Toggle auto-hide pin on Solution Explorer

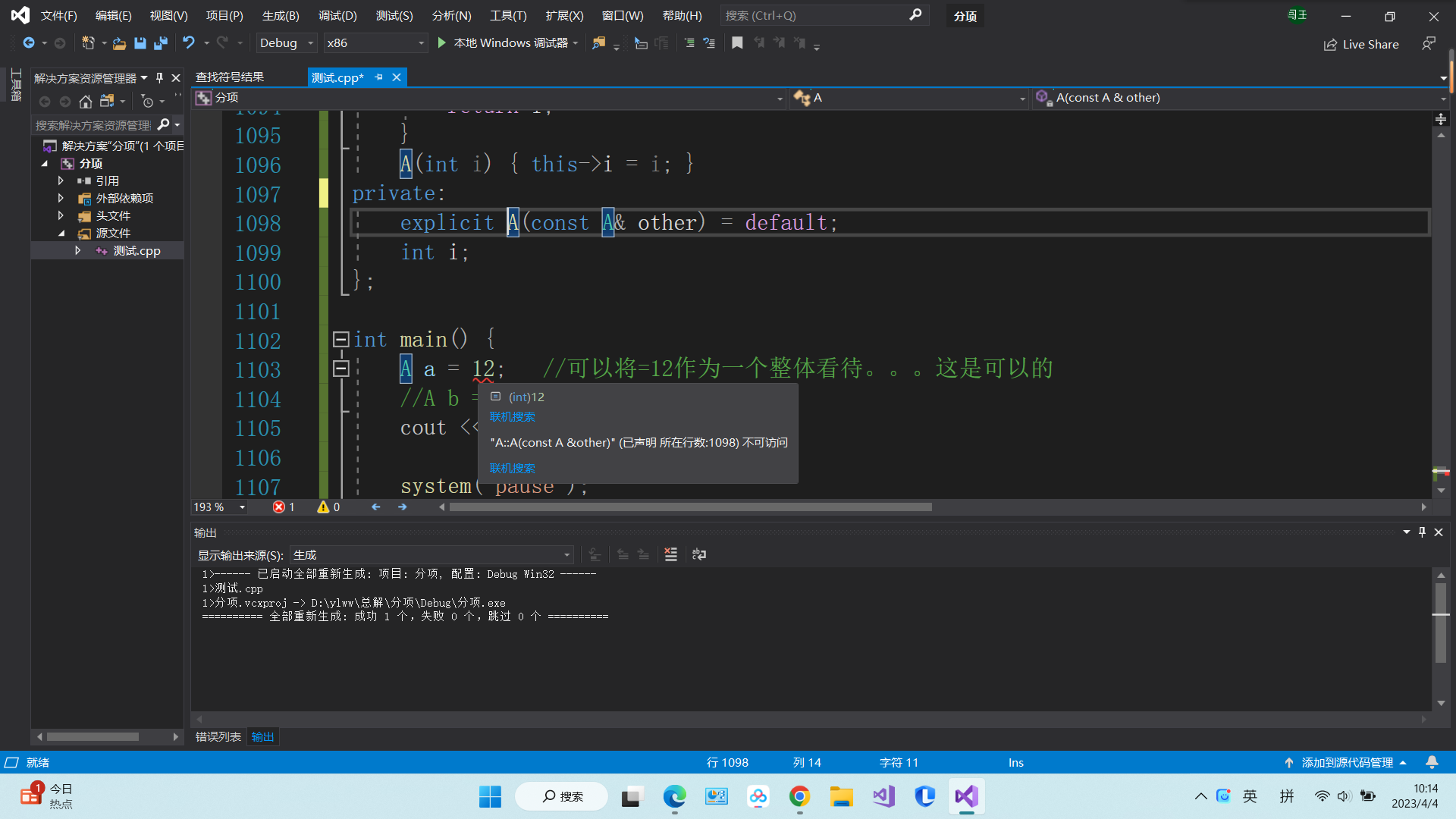(x=159, y=78)
